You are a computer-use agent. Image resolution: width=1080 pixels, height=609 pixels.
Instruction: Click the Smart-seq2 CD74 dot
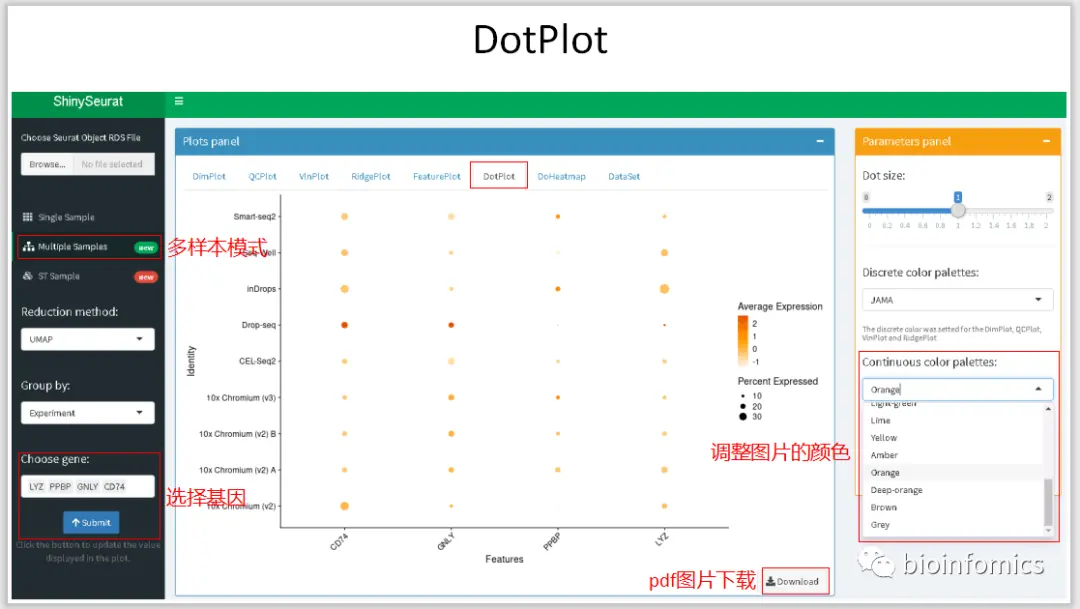coord(344,216)
